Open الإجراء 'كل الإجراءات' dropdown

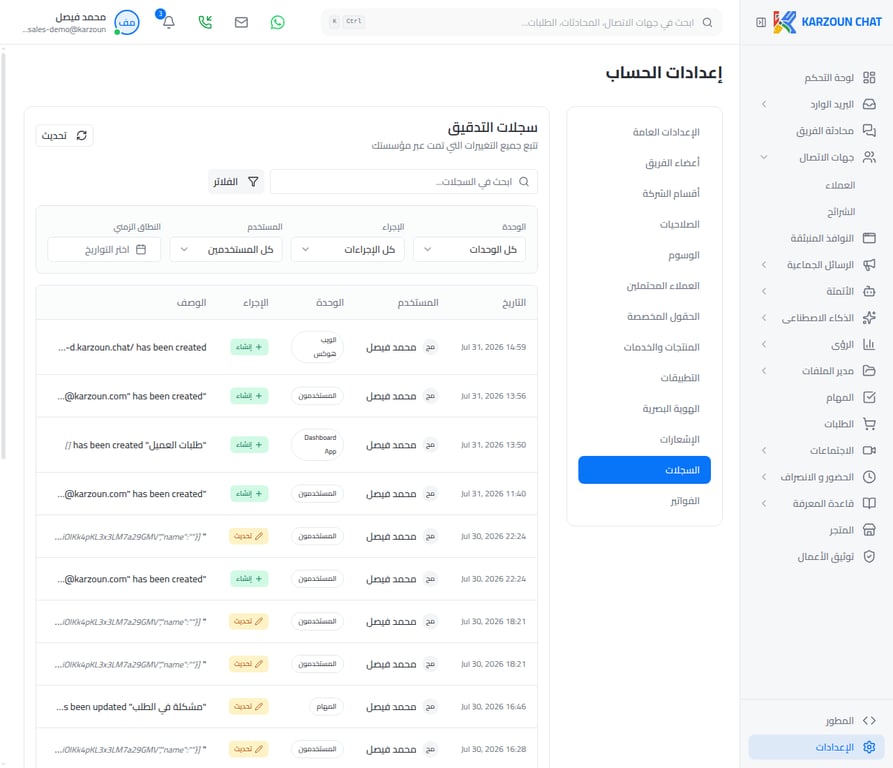(x=347, y=249)
